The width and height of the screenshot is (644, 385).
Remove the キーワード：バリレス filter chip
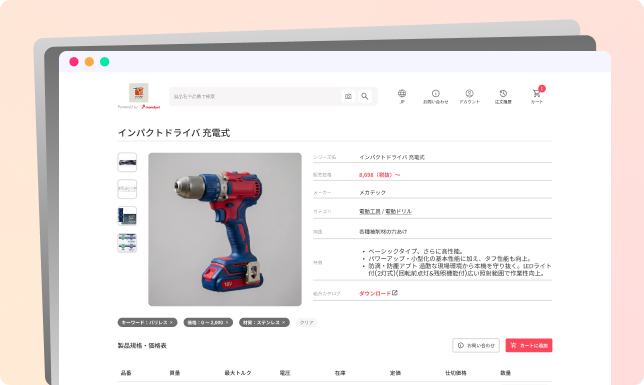click(x=171, y=323)
